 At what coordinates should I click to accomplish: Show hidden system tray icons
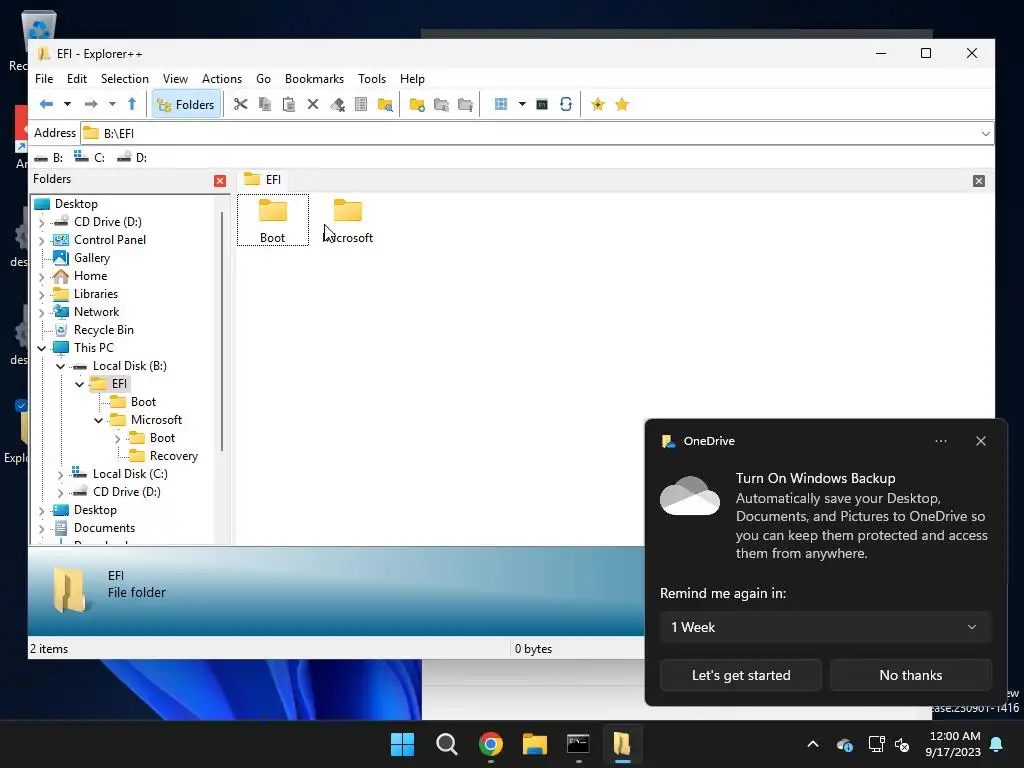pyautogui.click(x=813, y=744)
